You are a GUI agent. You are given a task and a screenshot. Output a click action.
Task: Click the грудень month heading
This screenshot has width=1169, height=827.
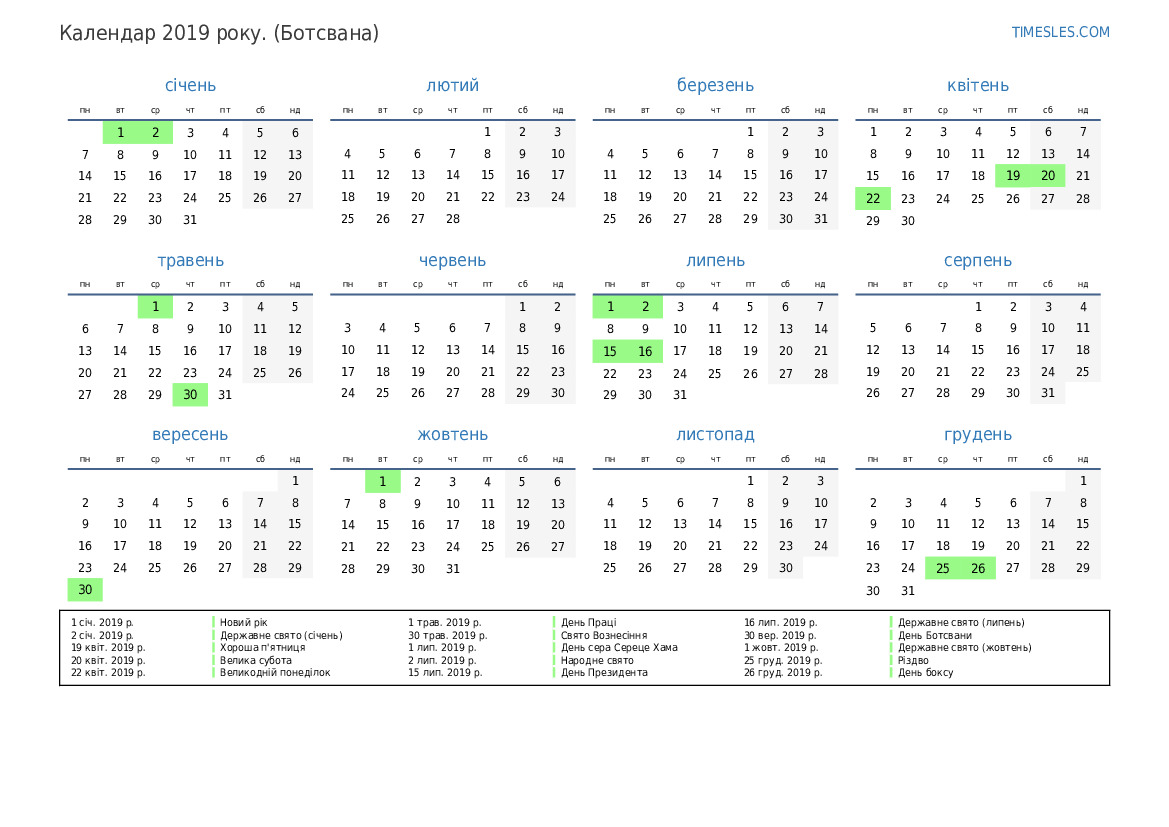[x=977, y=435]
